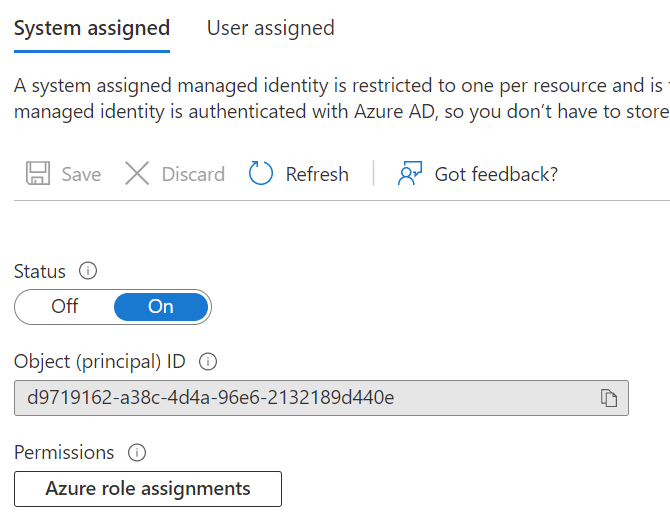Click inside the Object (principal) ID field

point(300,398)
